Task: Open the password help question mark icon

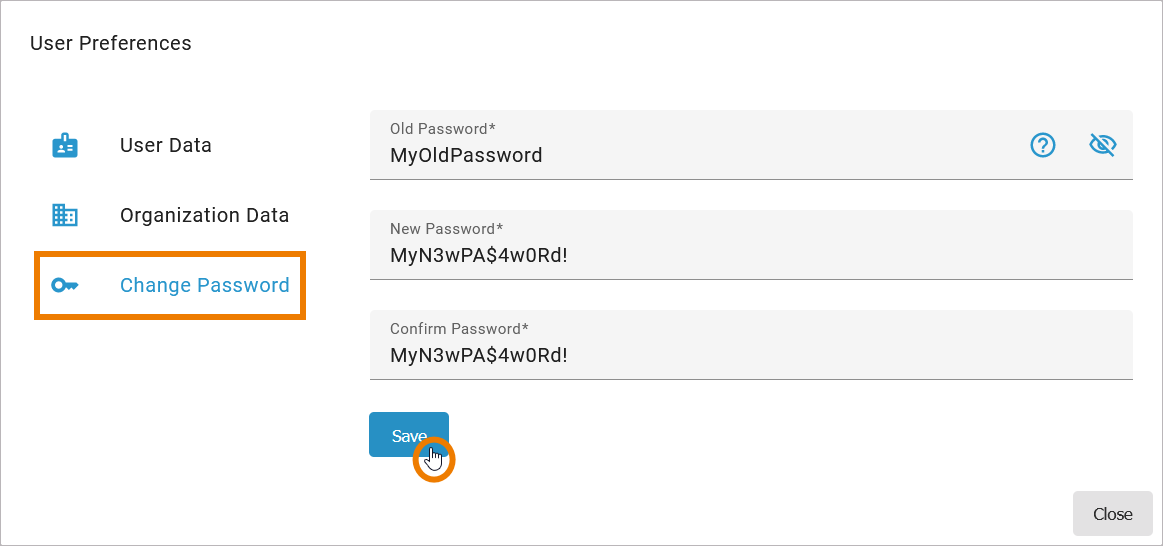Action: [1043, 146]
